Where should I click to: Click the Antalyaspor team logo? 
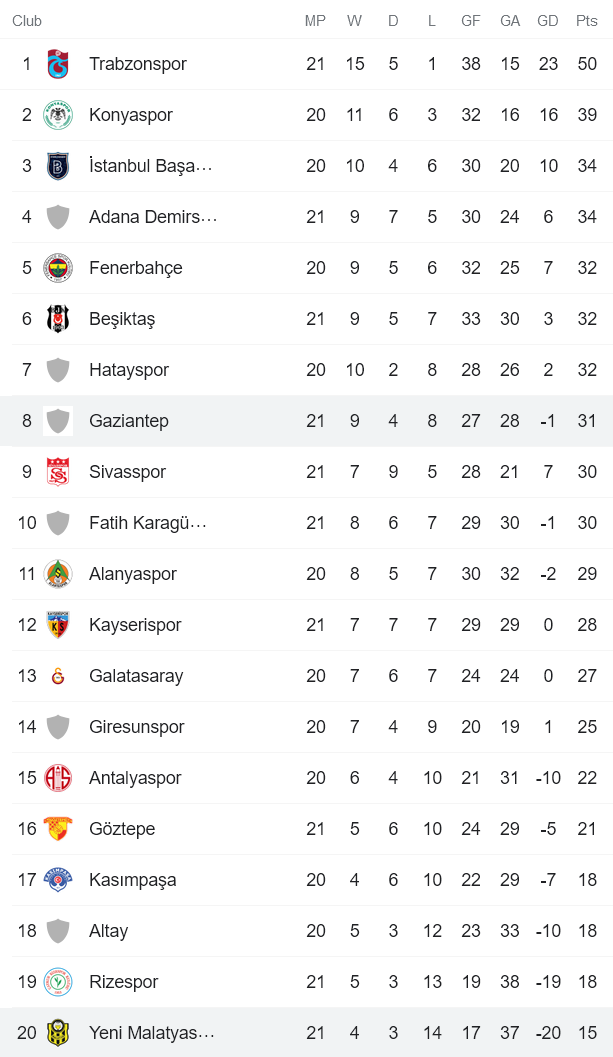59,777
